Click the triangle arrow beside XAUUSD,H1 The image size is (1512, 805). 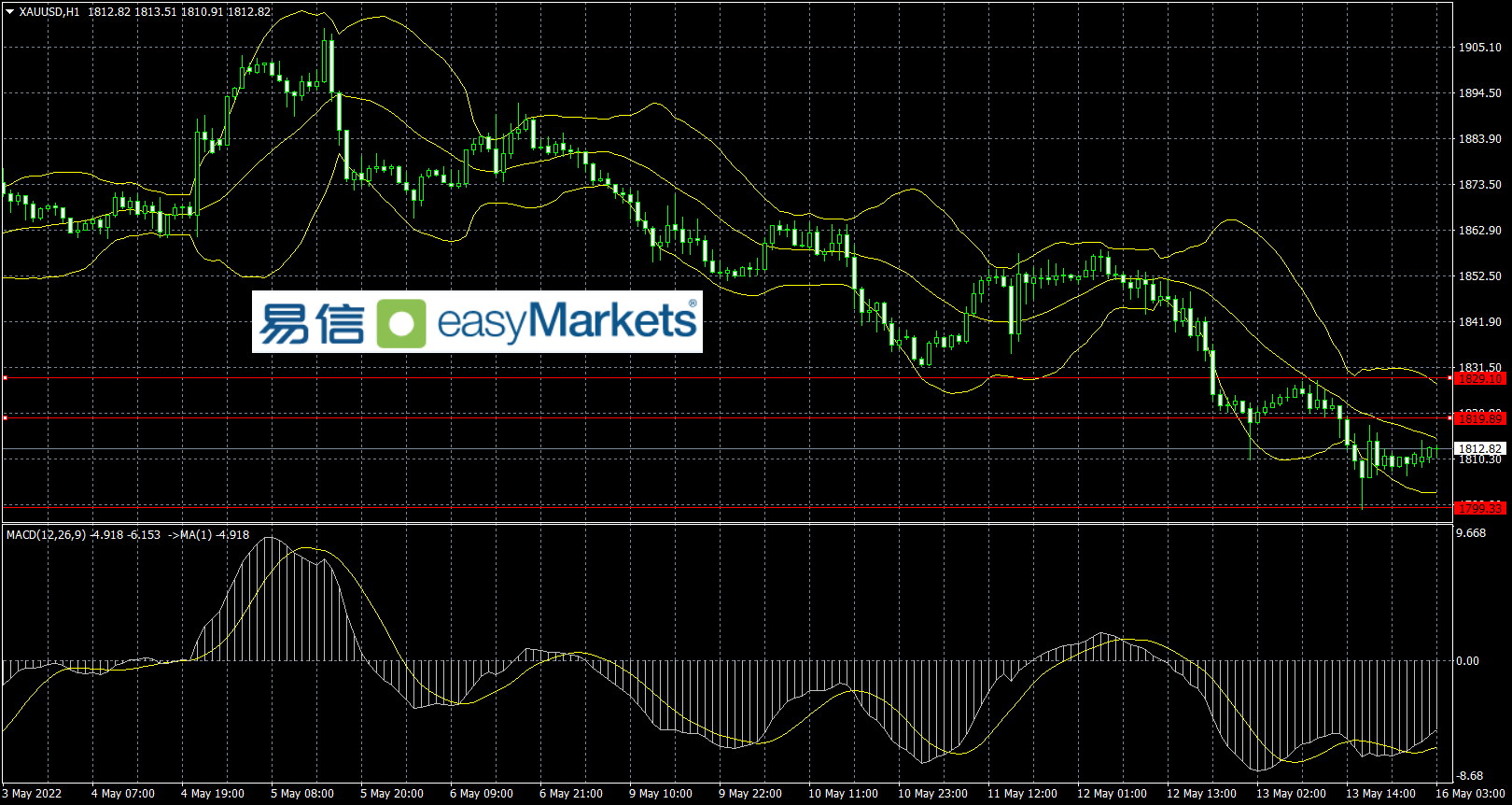(x=10, y=12)
